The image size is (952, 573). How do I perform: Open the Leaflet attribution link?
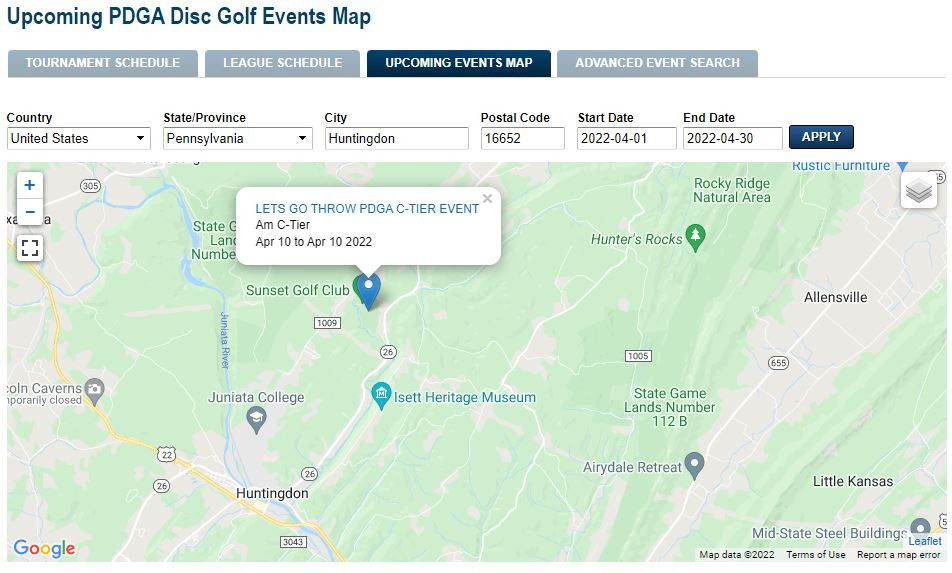(925, 541)
